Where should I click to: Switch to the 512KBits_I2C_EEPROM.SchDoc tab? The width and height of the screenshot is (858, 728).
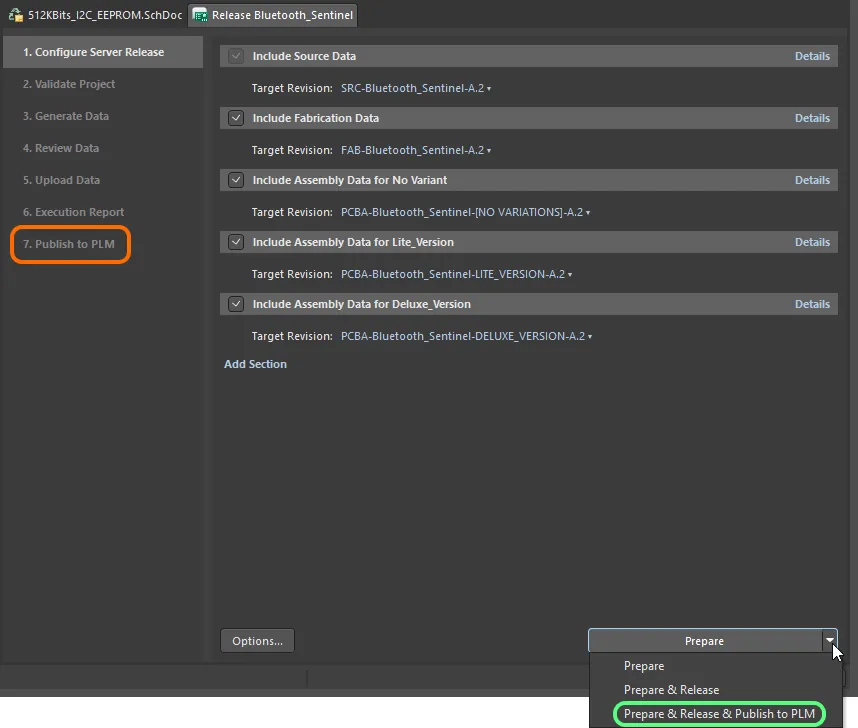tap(95, 15)
